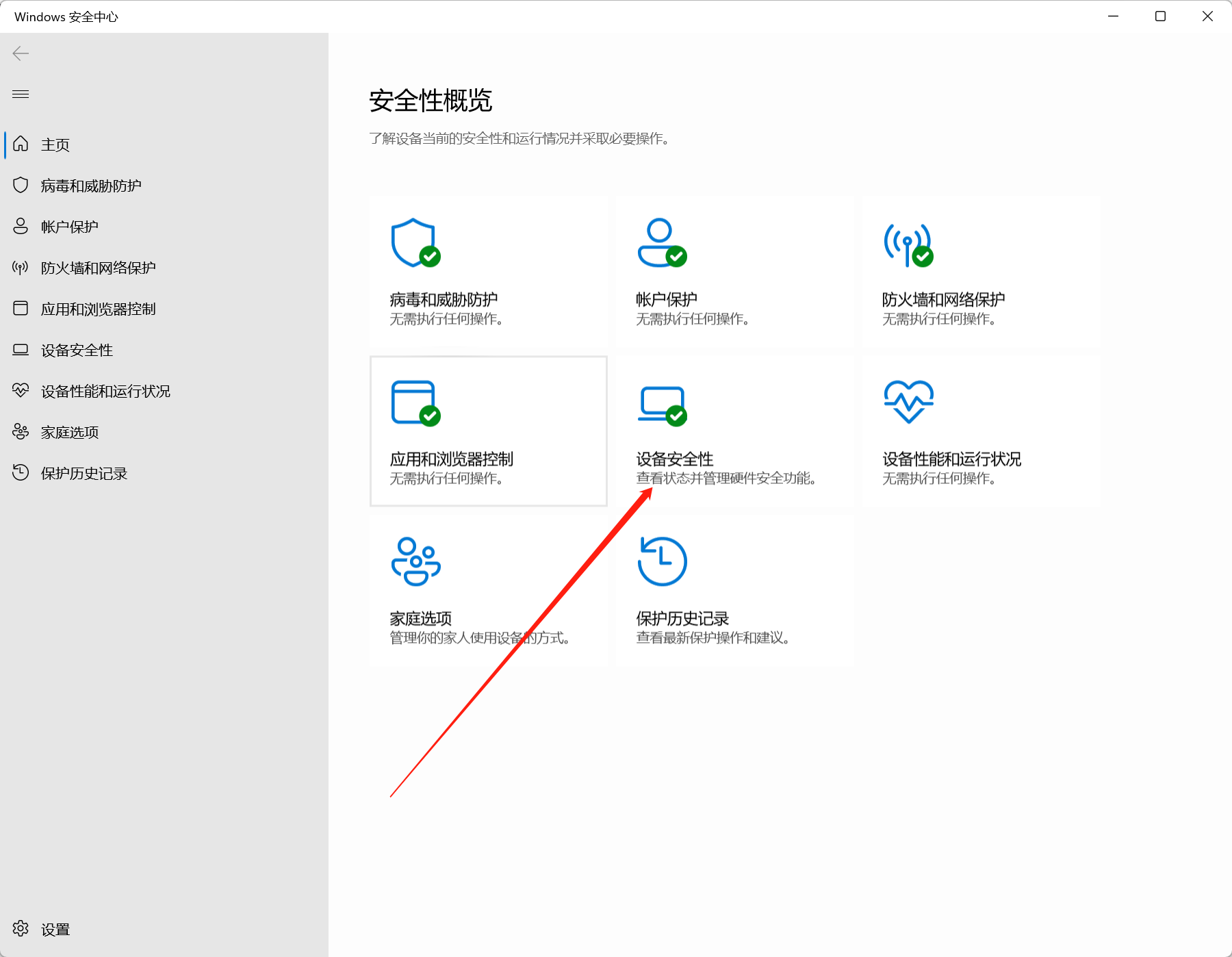This screenshot has width=1232, height=957.
Task: Open 保护历史记录 from sidebar text
Action: (x=84, y=473)
